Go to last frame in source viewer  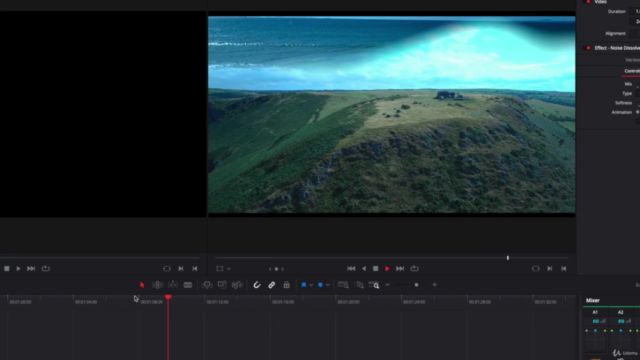[x=31, y=269]
